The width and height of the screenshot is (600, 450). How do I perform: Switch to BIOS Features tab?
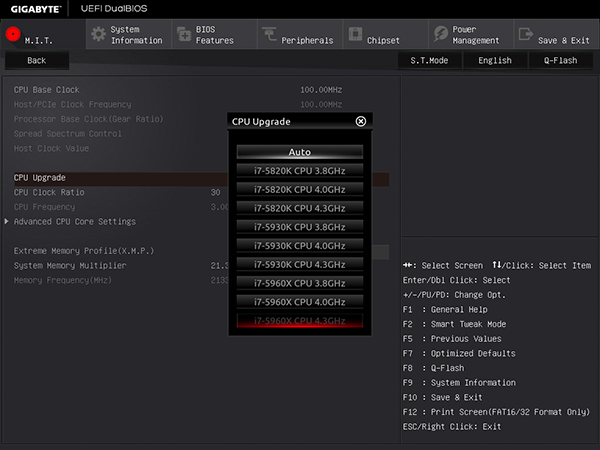point(215,34)
